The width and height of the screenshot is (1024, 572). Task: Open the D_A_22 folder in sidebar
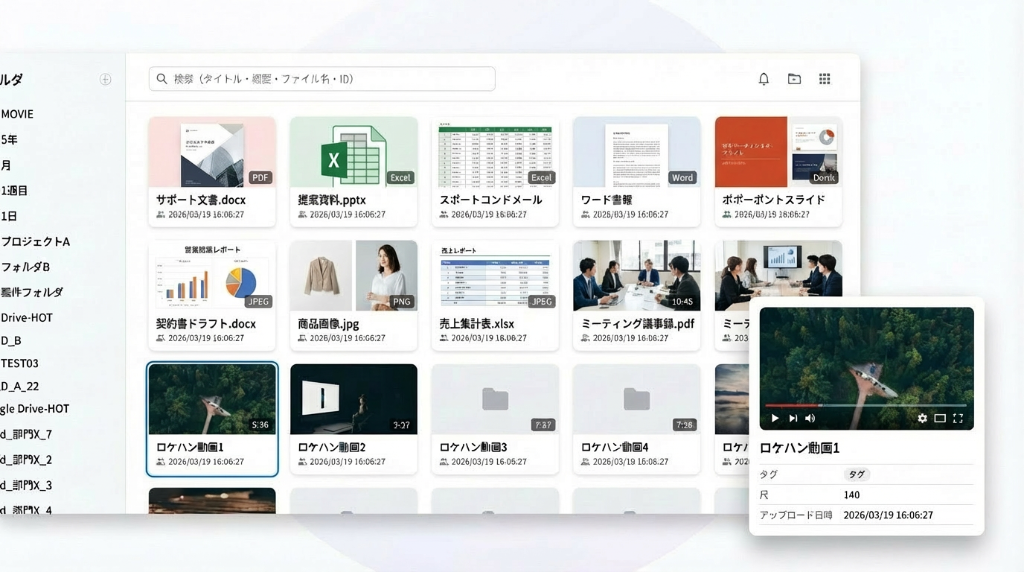click(x=20, y=387)
